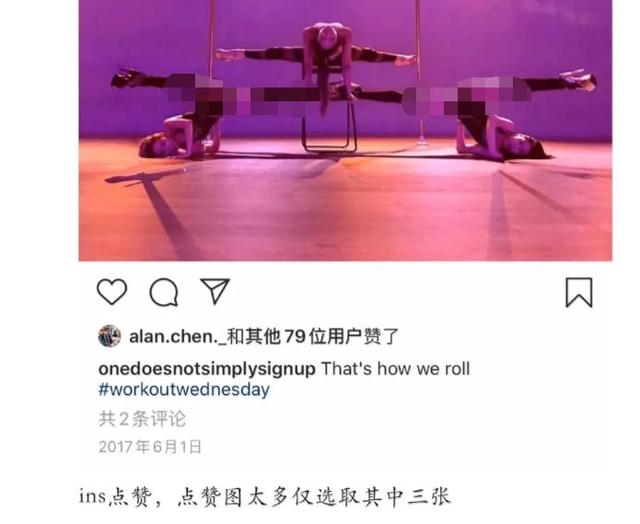Image resolution: width=640 pixels, height=524 pixels.
Task: Open the alan.chen._ username link
Action: click(178, 337)
